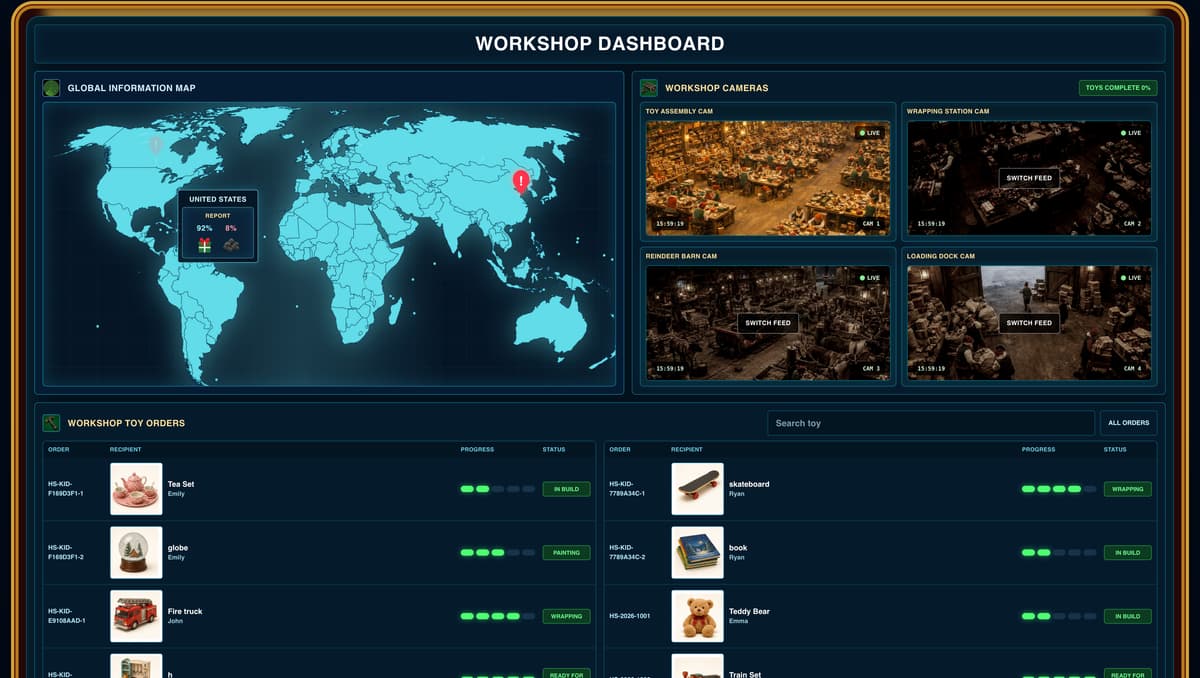Select order ID HS-KID-7789A34C-2

click(x=627, y=552)
